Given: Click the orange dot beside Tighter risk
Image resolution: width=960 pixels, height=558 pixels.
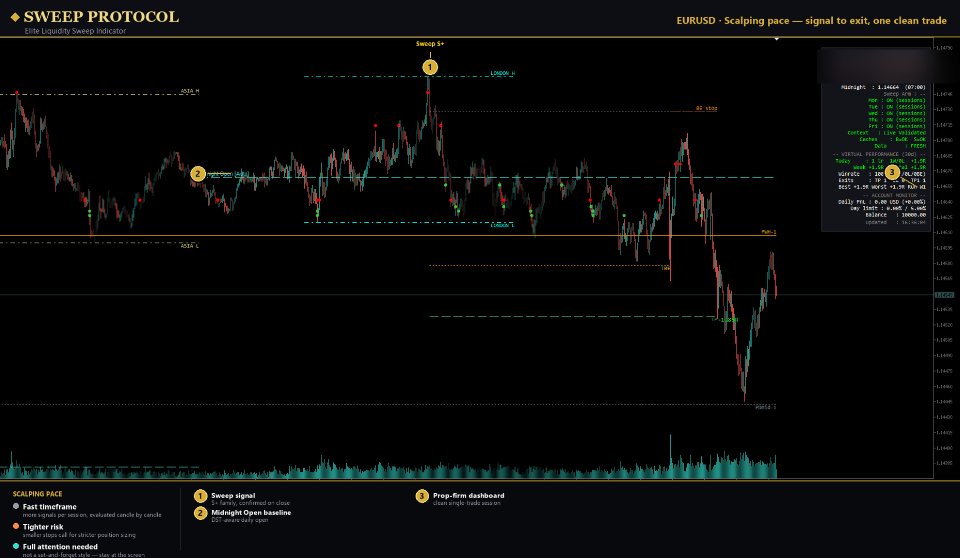Looking at the screenshot, I should point(16,526).
